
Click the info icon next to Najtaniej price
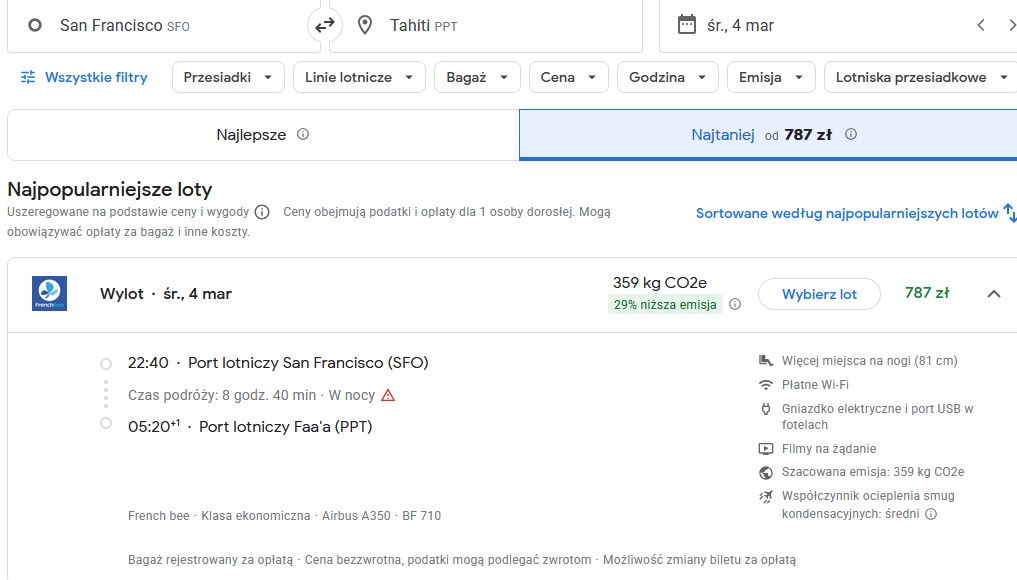851,134
